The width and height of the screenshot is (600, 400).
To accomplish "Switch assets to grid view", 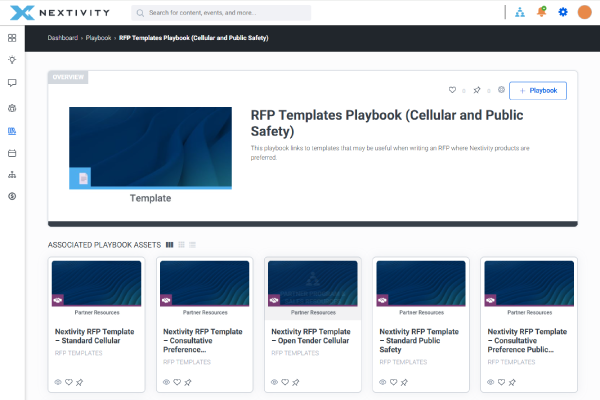I will pos(181,244).
